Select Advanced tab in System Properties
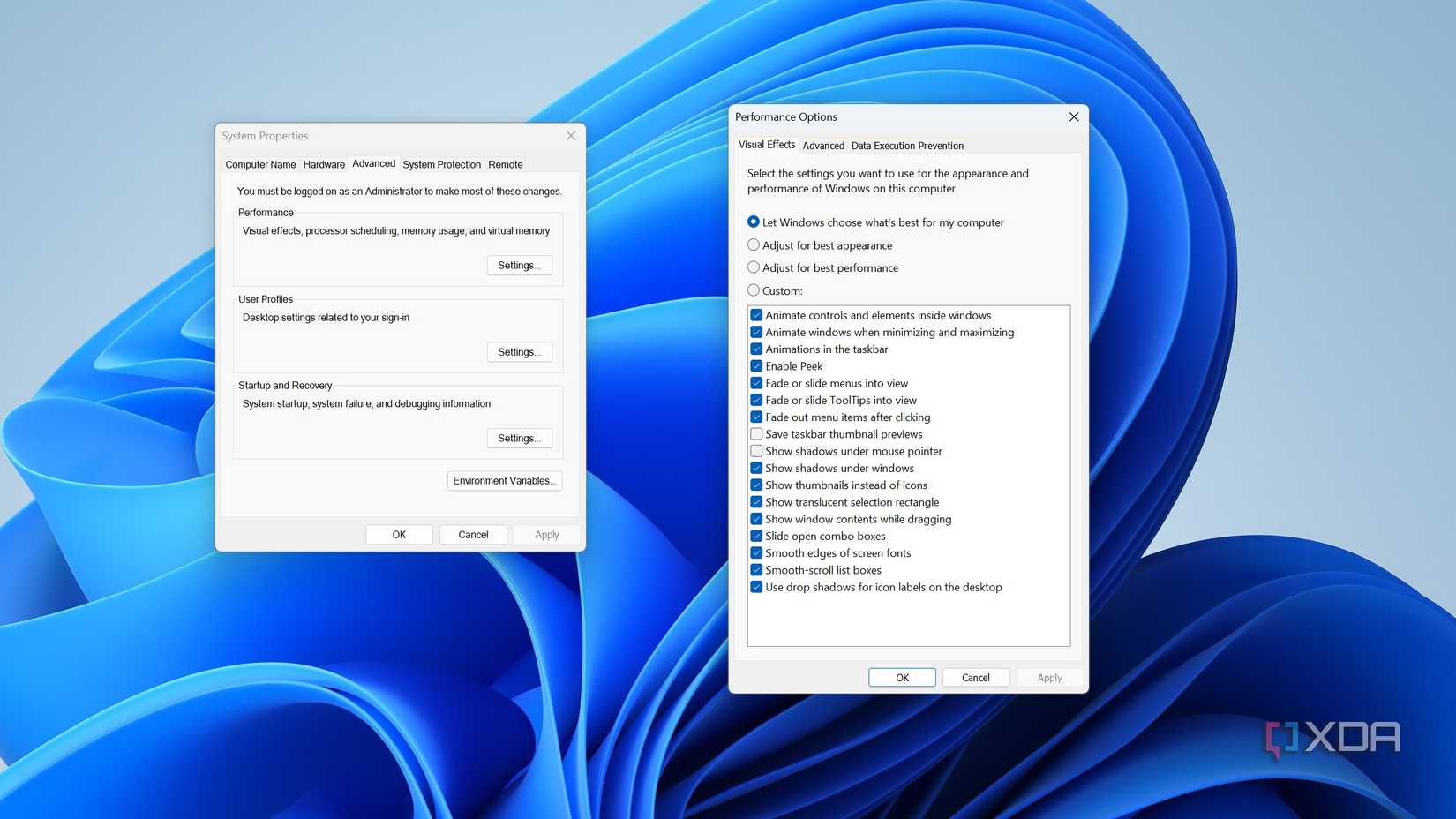 coord(373,163)
